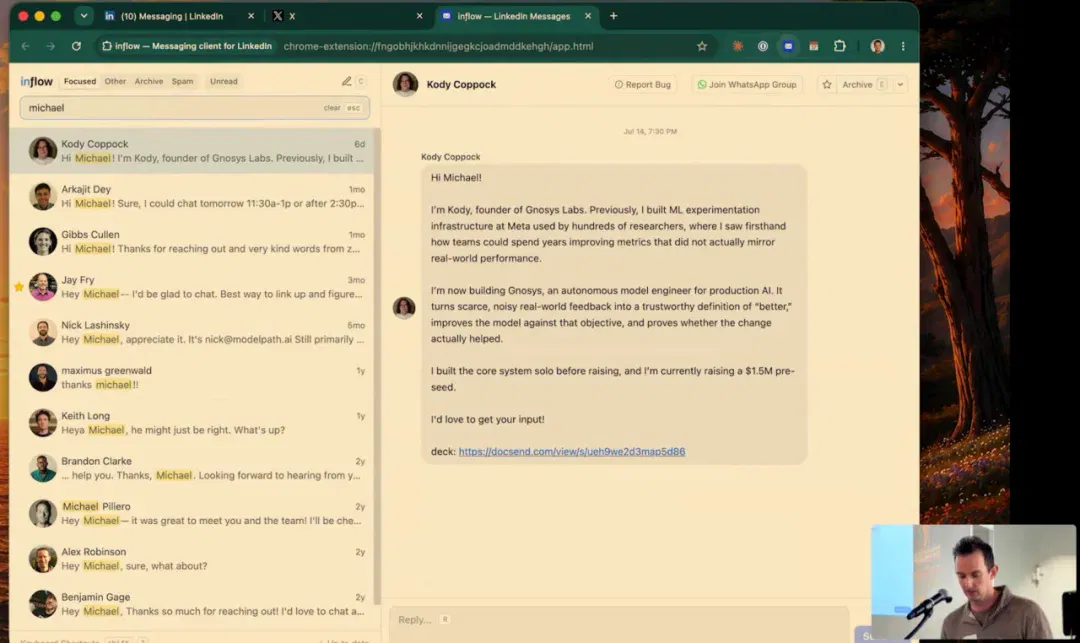This screenshot has height=643, width=1080.
Task: Open the docsend deck link
Action: coord(572,452)
